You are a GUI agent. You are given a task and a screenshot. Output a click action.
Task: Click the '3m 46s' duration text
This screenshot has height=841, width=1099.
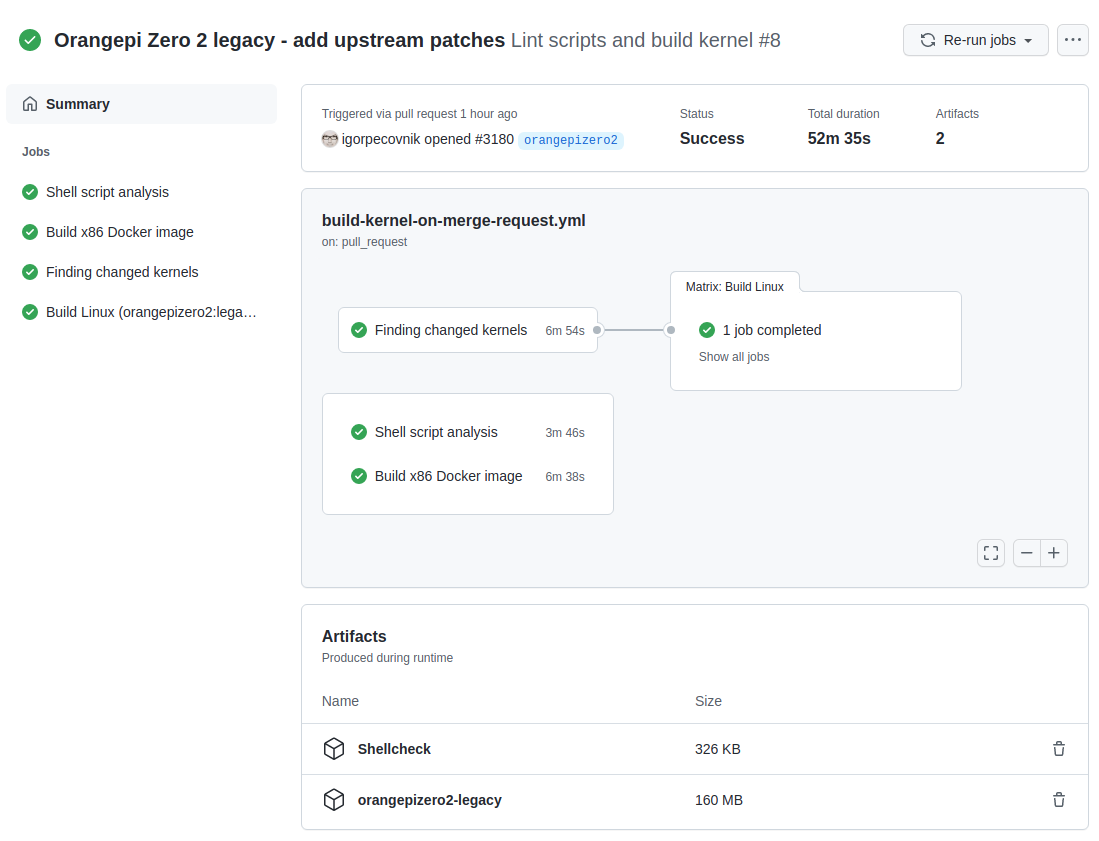click(565, 433)
